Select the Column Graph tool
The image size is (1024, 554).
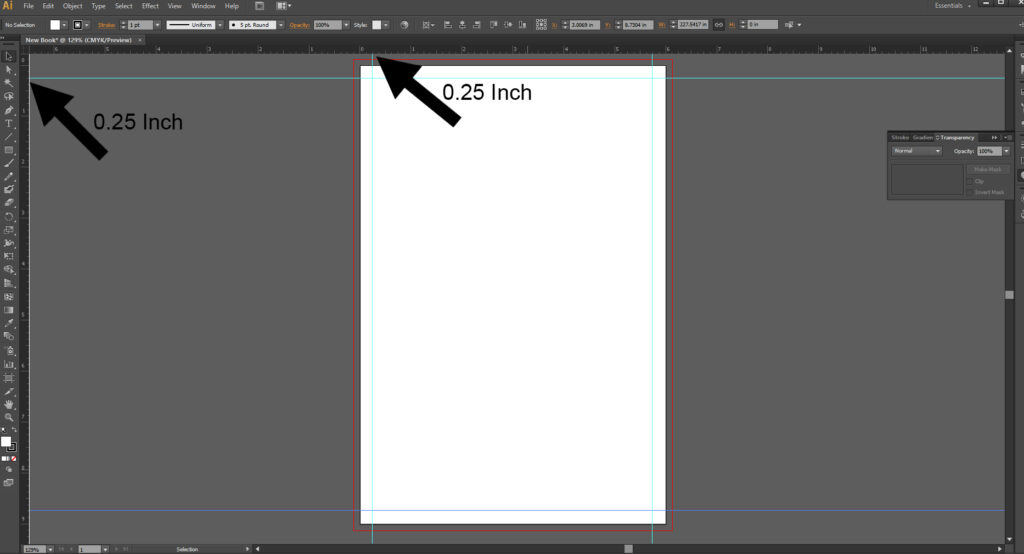tap(8, 364)
